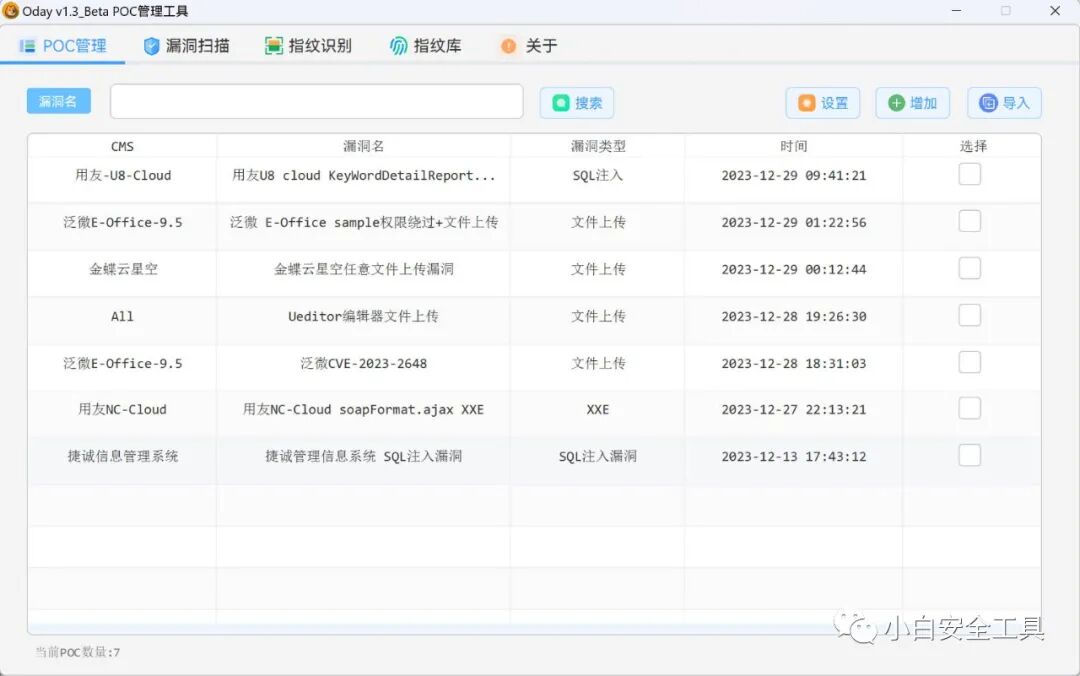Close the Oday window
Viewport: 1080px width, 676px height.
[1055, 10]
